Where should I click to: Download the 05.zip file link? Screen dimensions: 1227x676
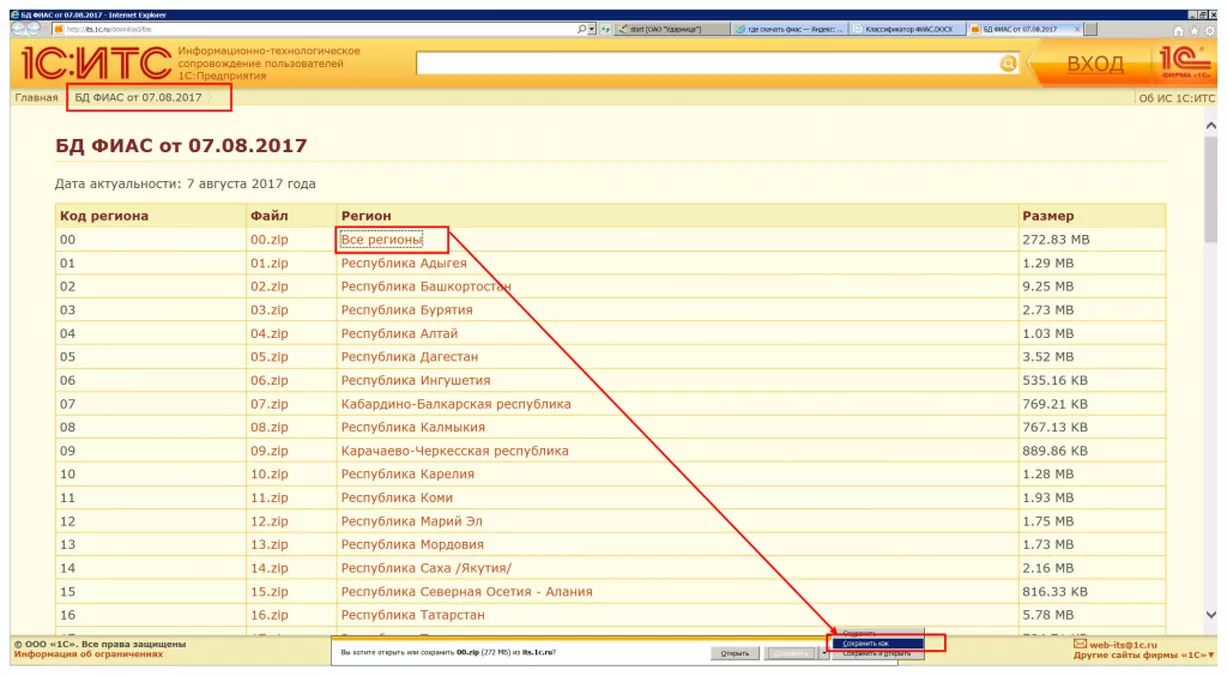pos(269,357)
